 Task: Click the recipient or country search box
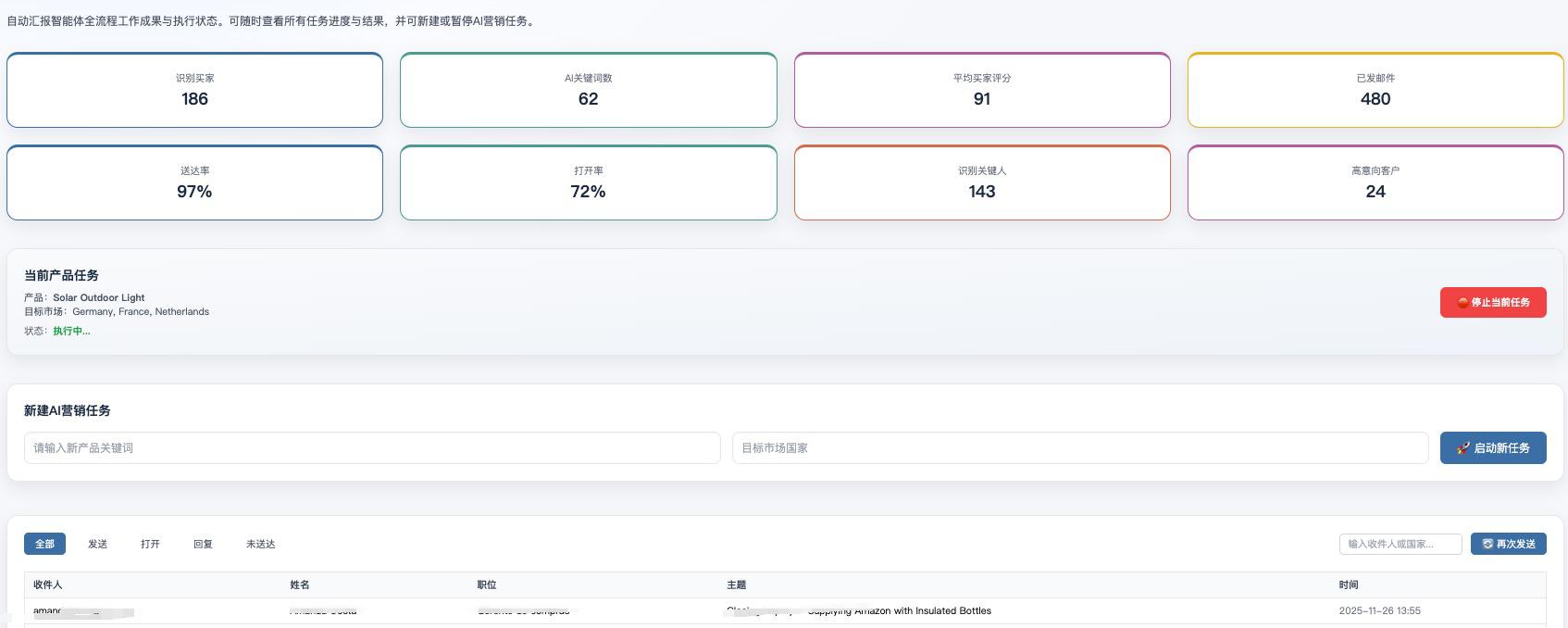point(1400,545)
